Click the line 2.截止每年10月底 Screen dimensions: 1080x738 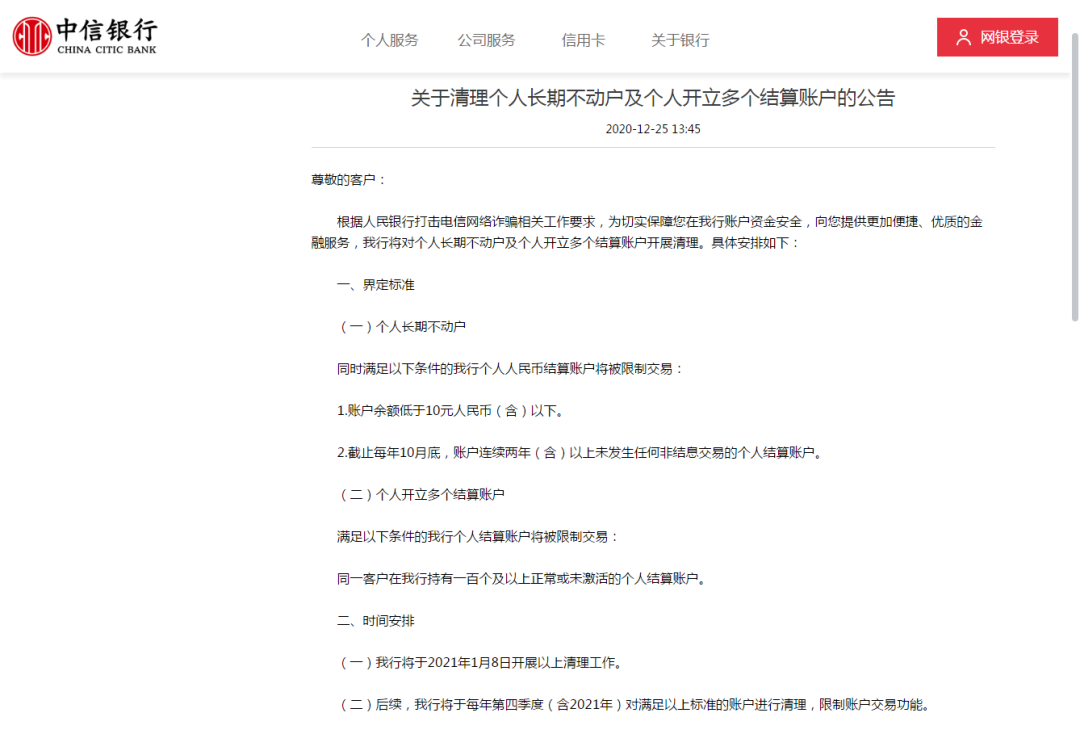pos(579,453)
